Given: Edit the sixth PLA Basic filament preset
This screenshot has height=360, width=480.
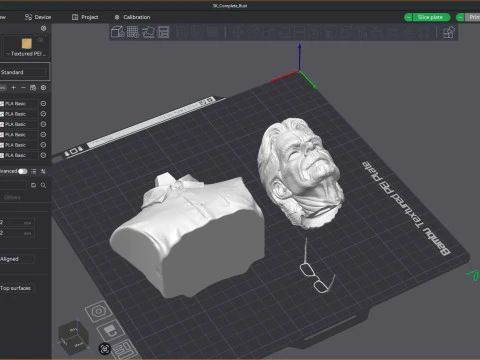Looking at the screenshot, I should pos(43,155).
